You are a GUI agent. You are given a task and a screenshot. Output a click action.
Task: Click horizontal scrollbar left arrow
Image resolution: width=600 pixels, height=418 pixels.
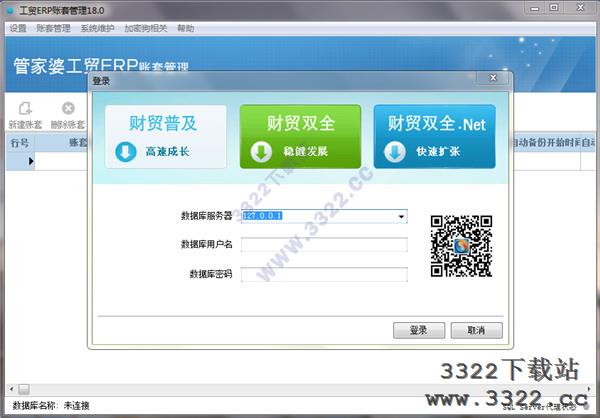pyautogui.click(x=11, y=389)
